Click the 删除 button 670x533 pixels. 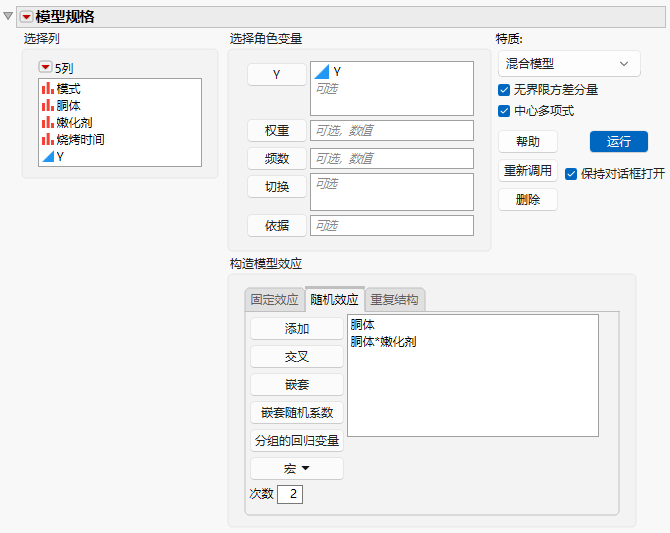click(528, 199)
